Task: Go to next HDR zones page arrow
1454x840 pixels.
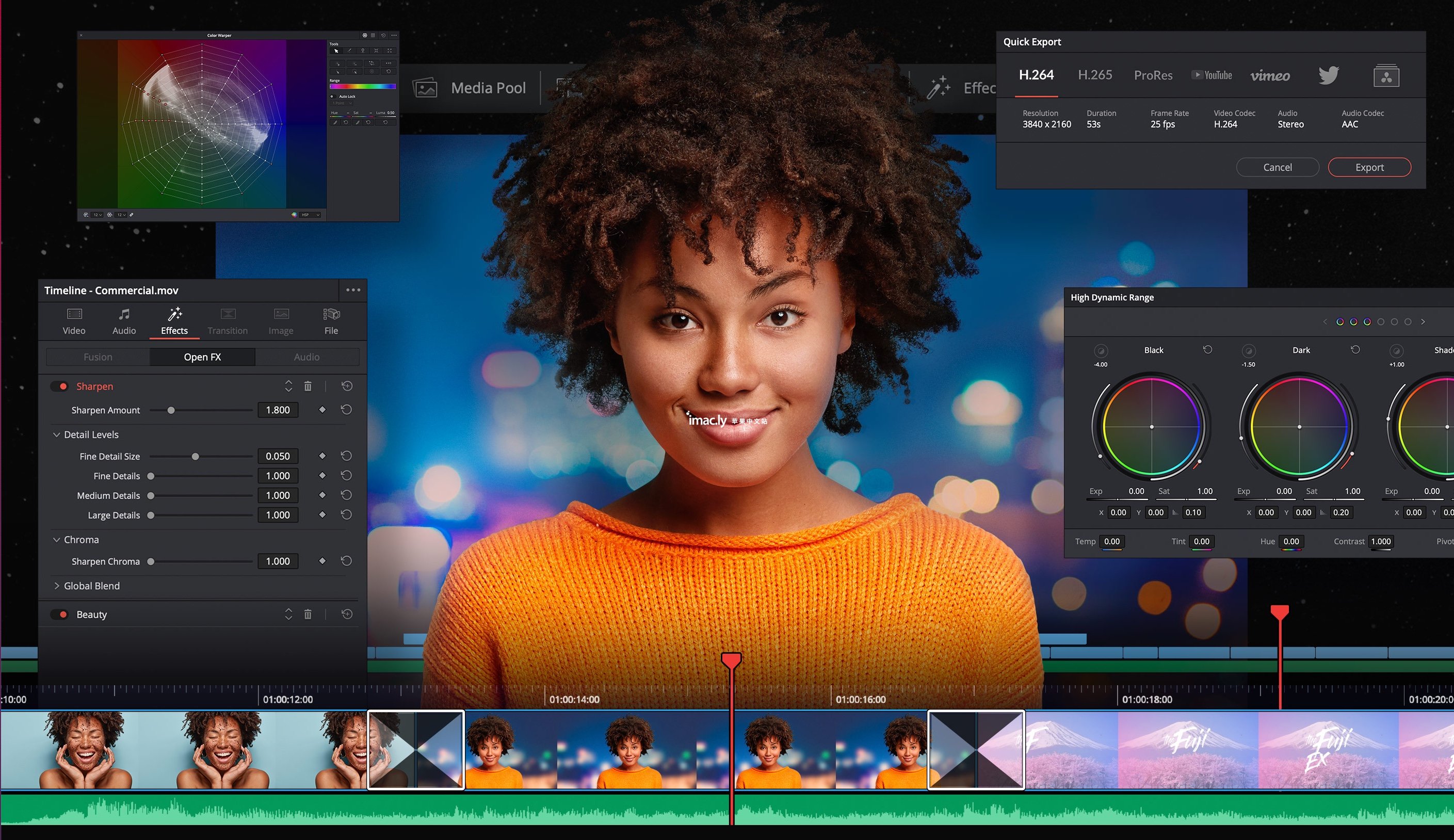Action: [x=1423, y=322]
